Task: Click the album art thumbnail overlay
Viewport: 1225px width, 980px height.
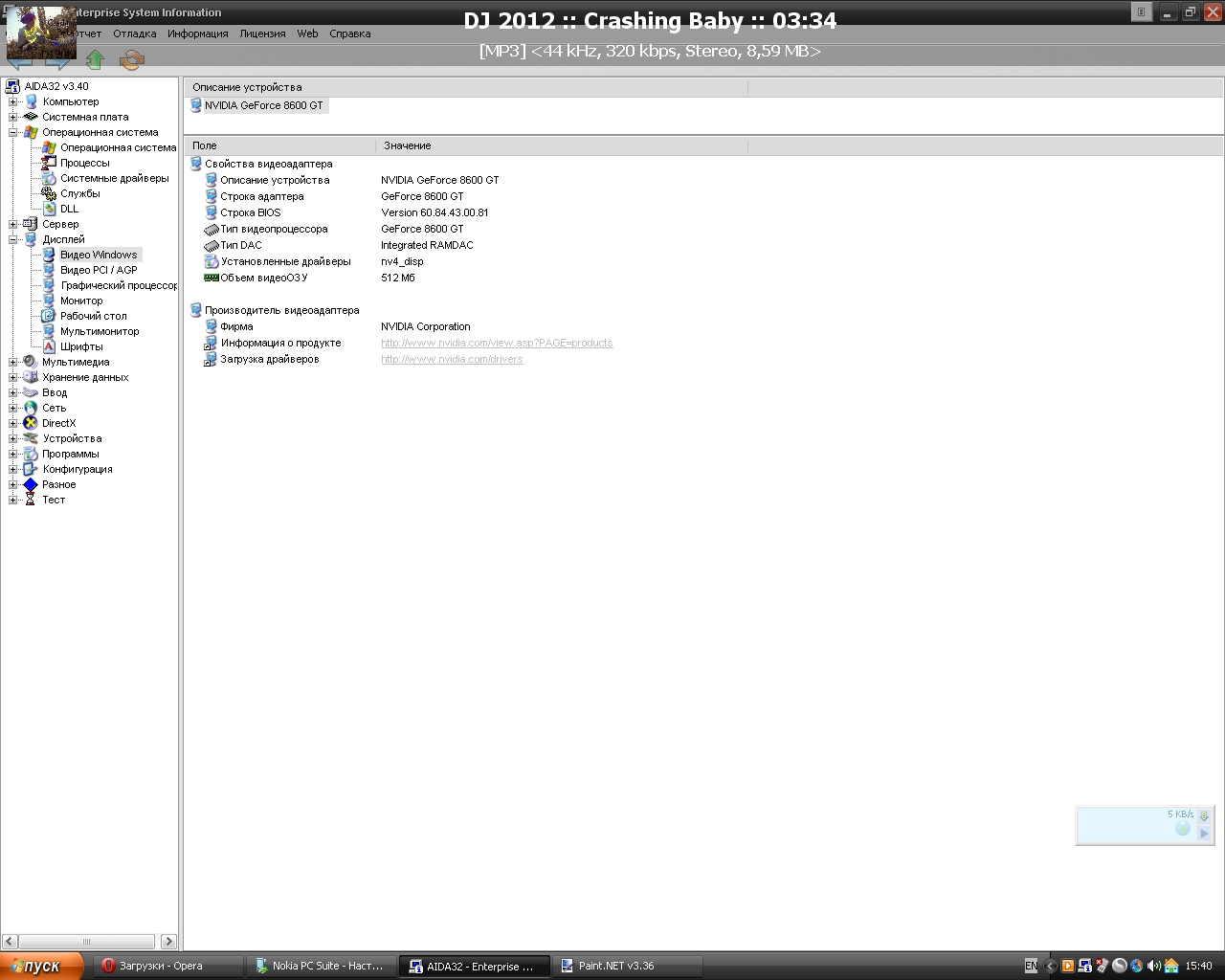Action: coord(41,32)
